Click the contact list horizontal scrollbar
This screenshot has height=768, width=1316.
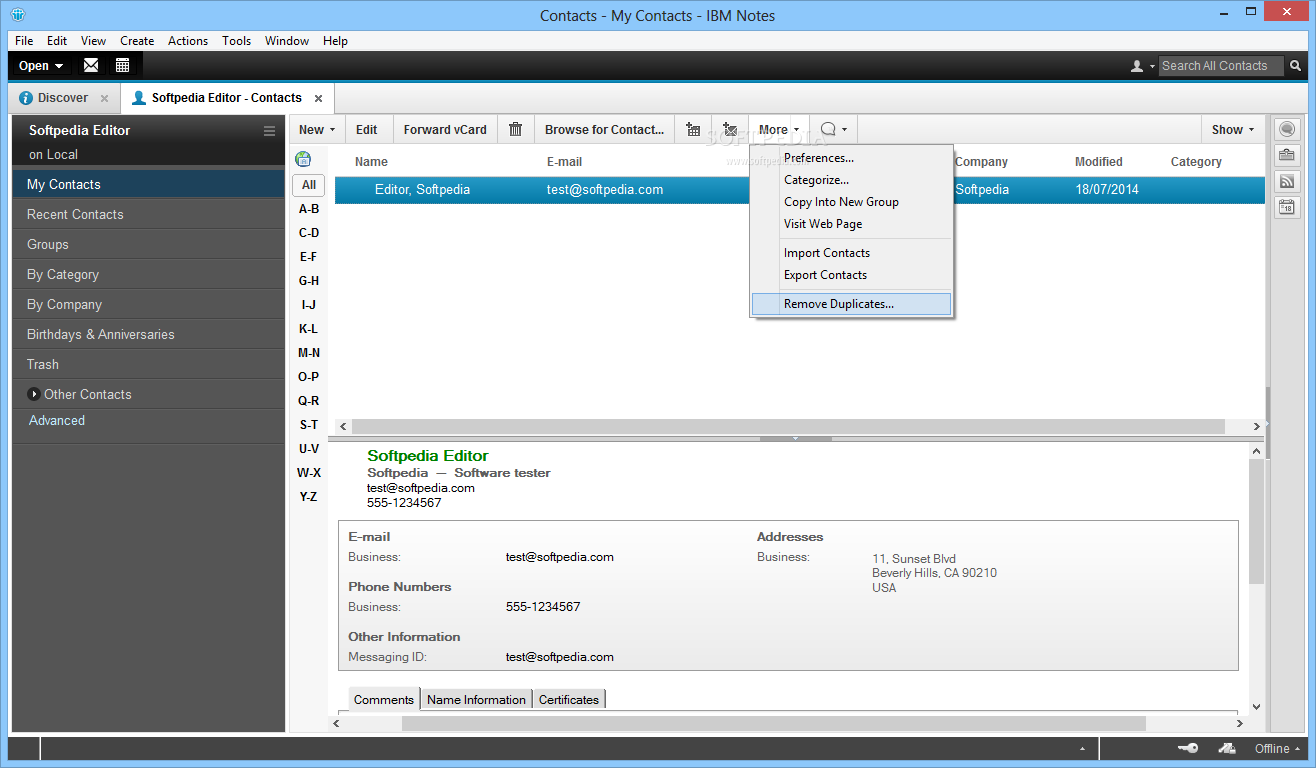coord(789,426)
